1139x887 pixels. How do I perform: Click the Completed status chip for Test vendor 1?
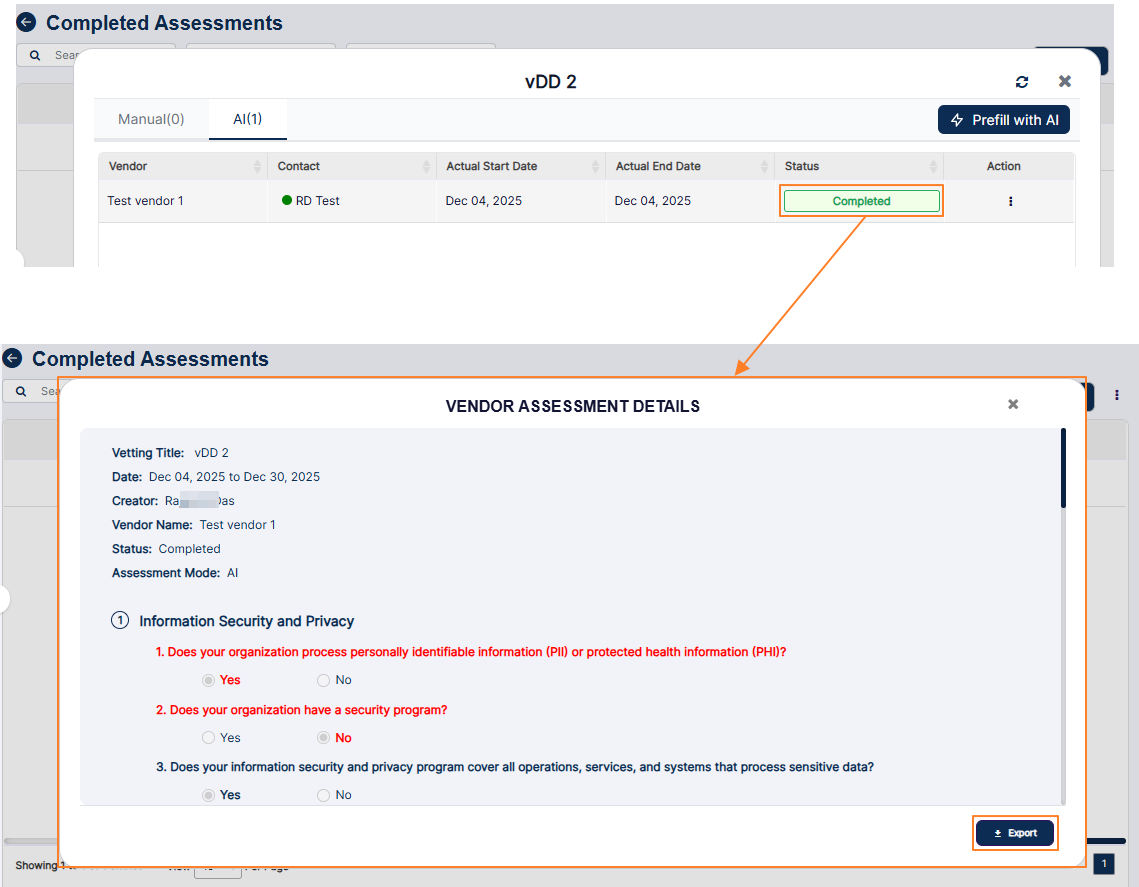click(x=860, y=201)
